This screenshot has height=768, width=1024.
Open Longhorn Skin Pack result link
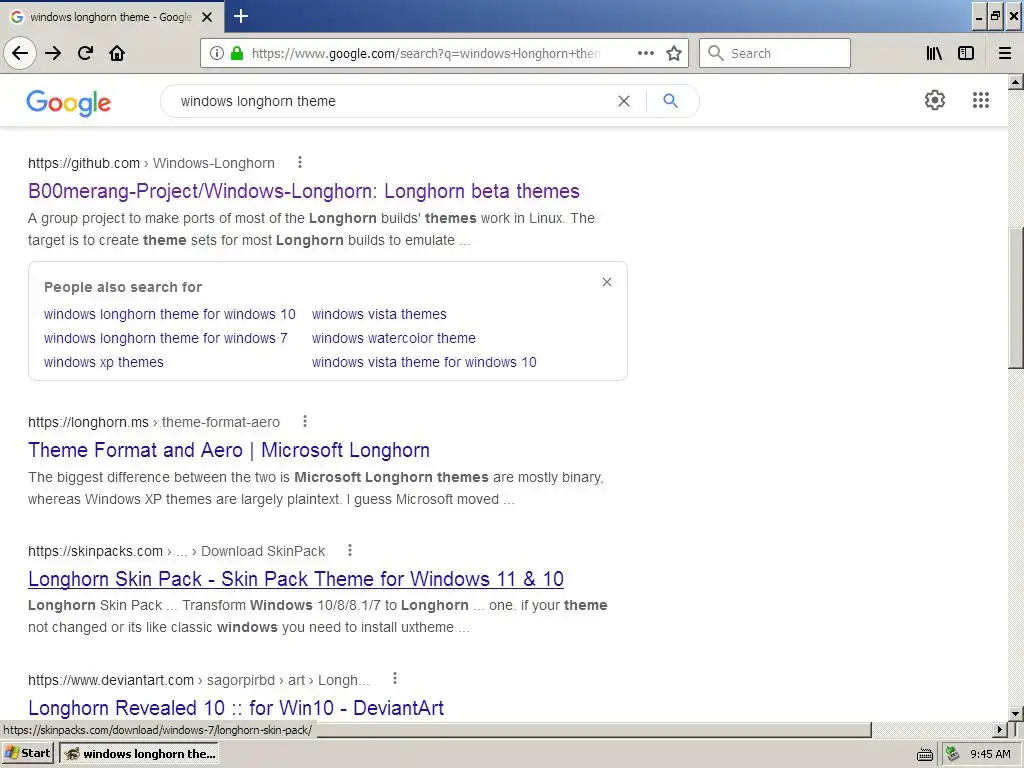pyautogui.click(x=296, y=579)
